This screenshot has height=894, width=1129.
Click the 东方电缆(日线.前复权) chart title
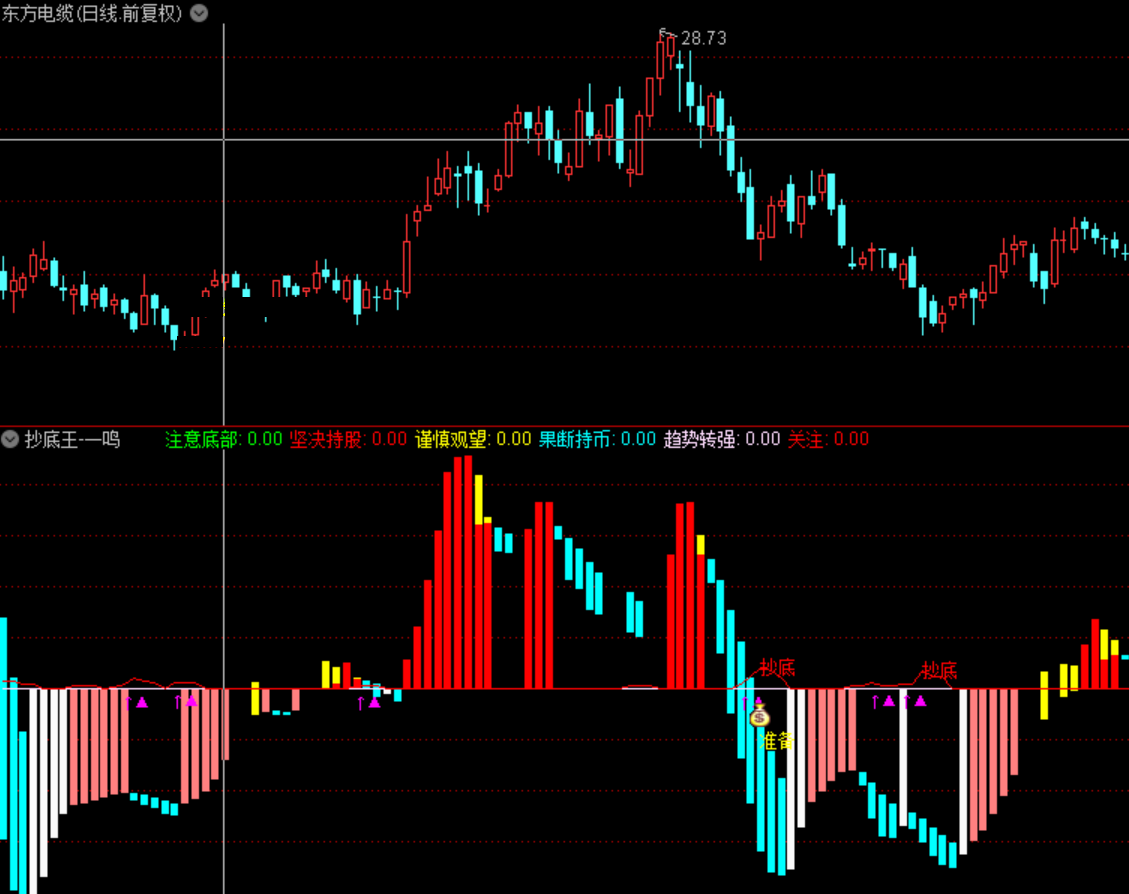coord(92,14)
